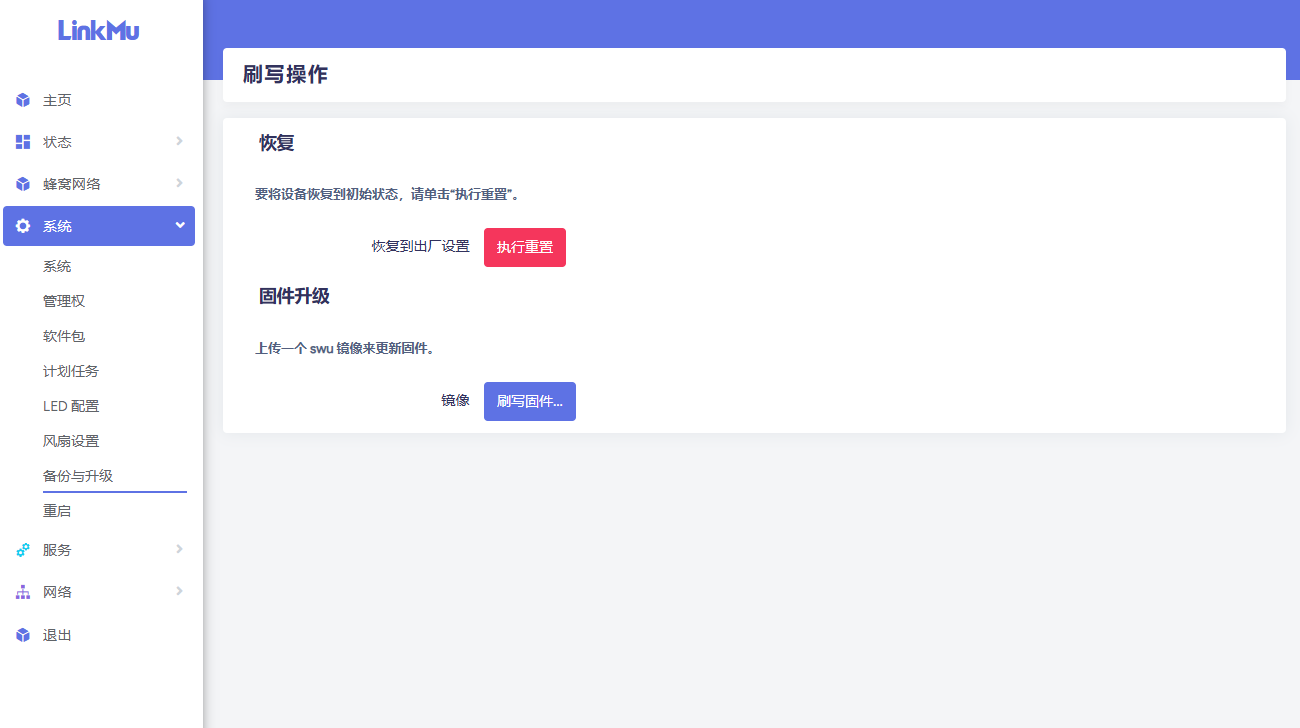Collapse the 系统 menu chevron
The width and height of the screenshot is (1300, 728).
[180, 225]
